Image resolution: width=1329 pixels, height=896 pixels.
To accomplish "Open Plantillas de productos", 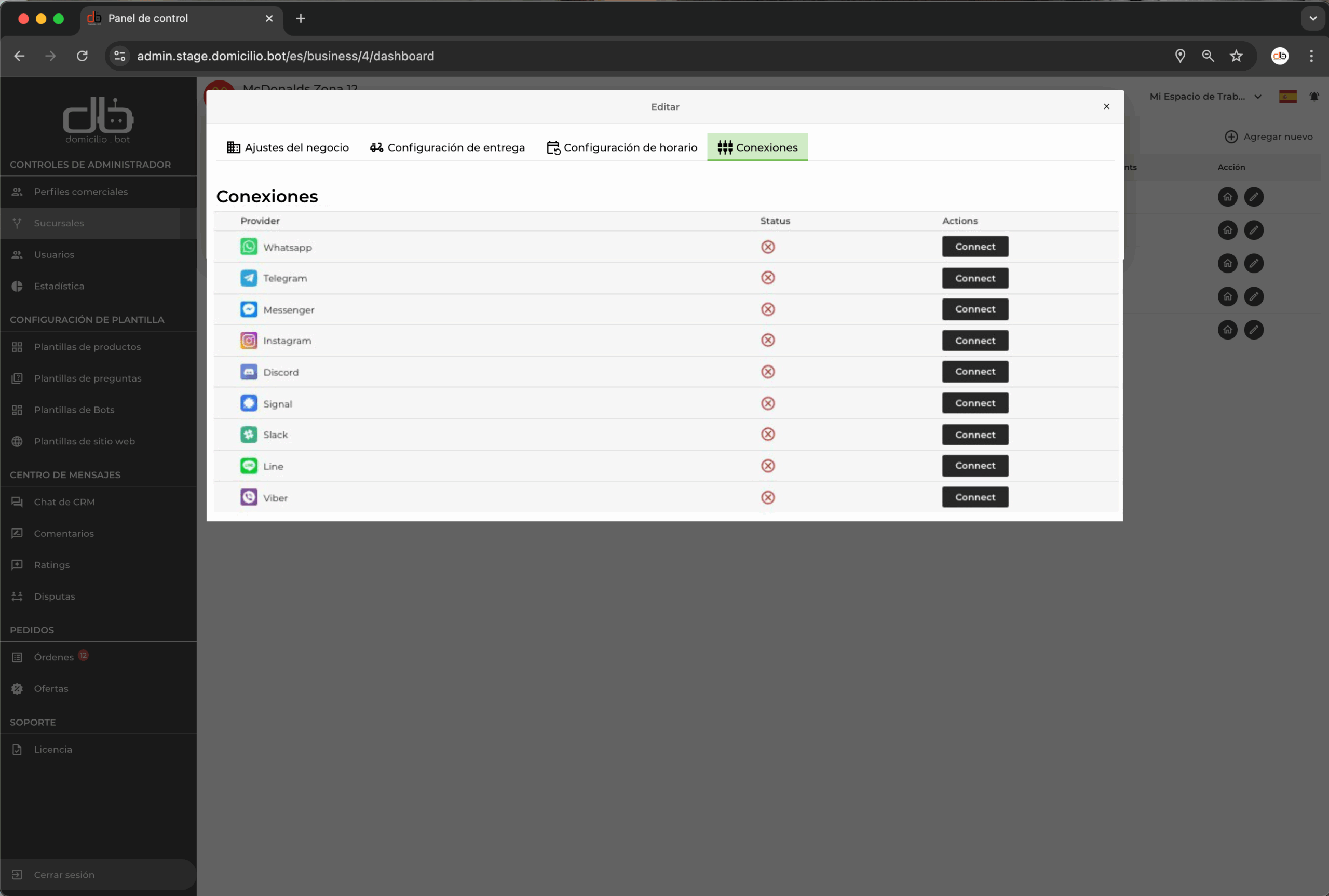I will pos(98,347).
